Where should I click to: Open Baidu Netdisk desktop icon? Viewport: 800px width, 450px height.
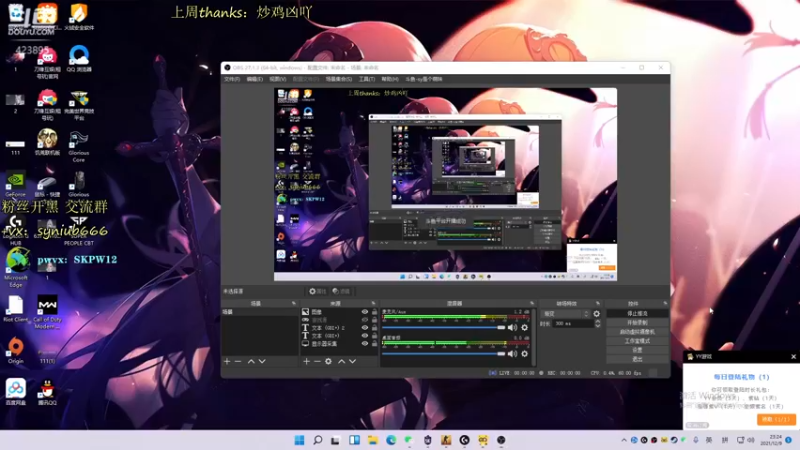(16, 392)
